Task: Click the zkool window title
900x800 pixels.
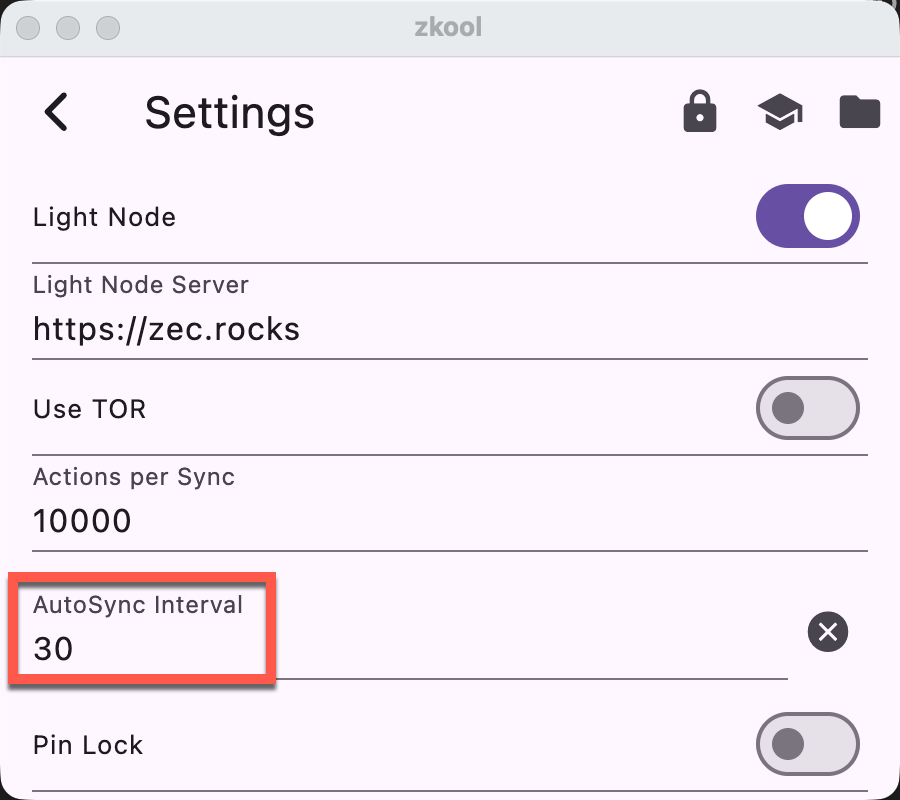Action: (x=449, y=27)
